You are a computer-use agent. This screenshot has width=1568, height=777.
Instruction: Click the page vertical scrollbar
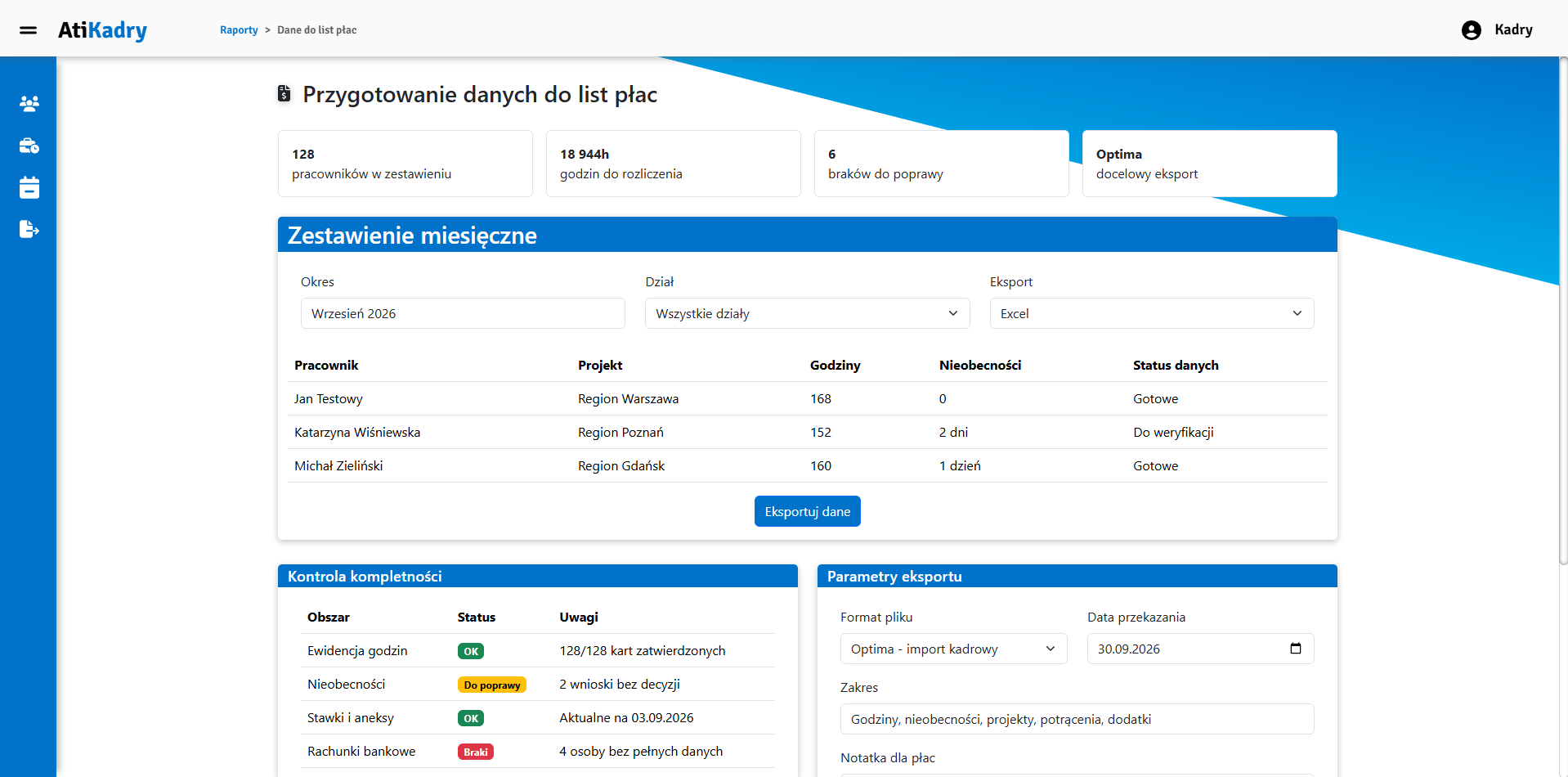pos(1563,311)
